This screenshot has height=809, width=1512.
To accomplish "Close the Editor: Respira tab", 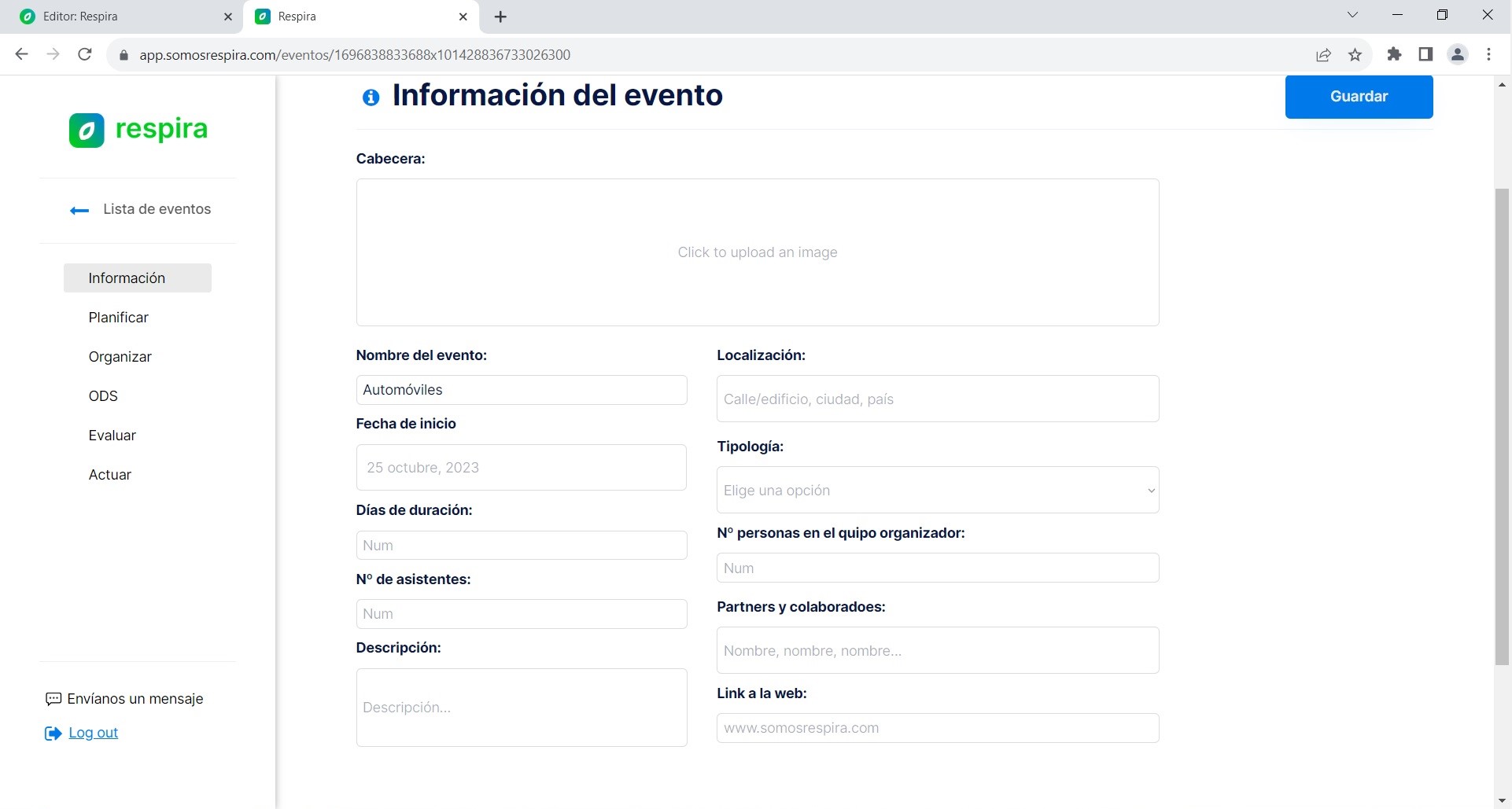I will click(228, 17).
